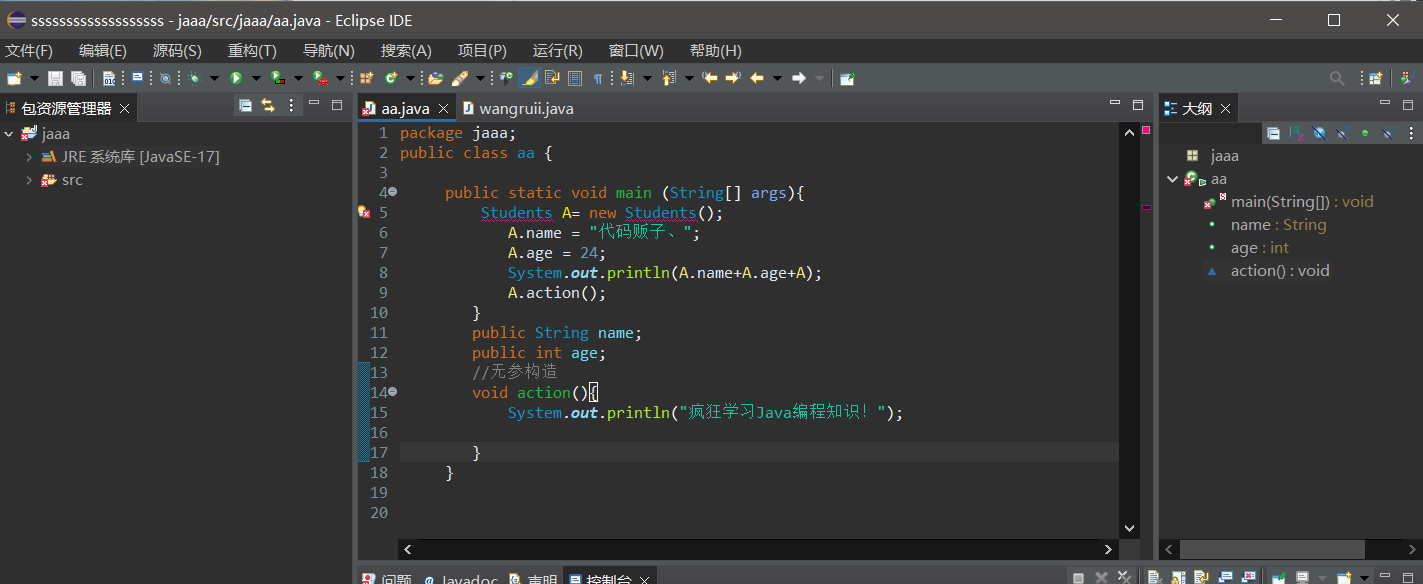Toggle Link with Editor in Package Explorer

pyautogui.click(x=268, y=106)
